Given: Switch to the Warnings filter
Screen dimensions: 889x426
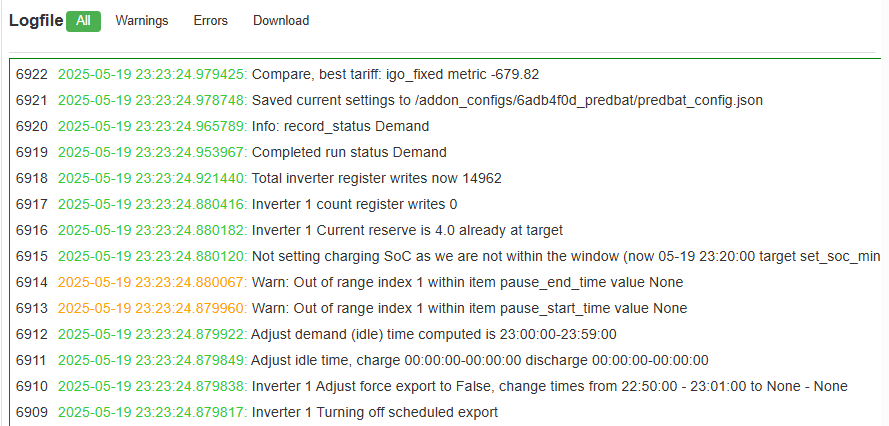Looking at the screenshot, I should coord(142,21).
